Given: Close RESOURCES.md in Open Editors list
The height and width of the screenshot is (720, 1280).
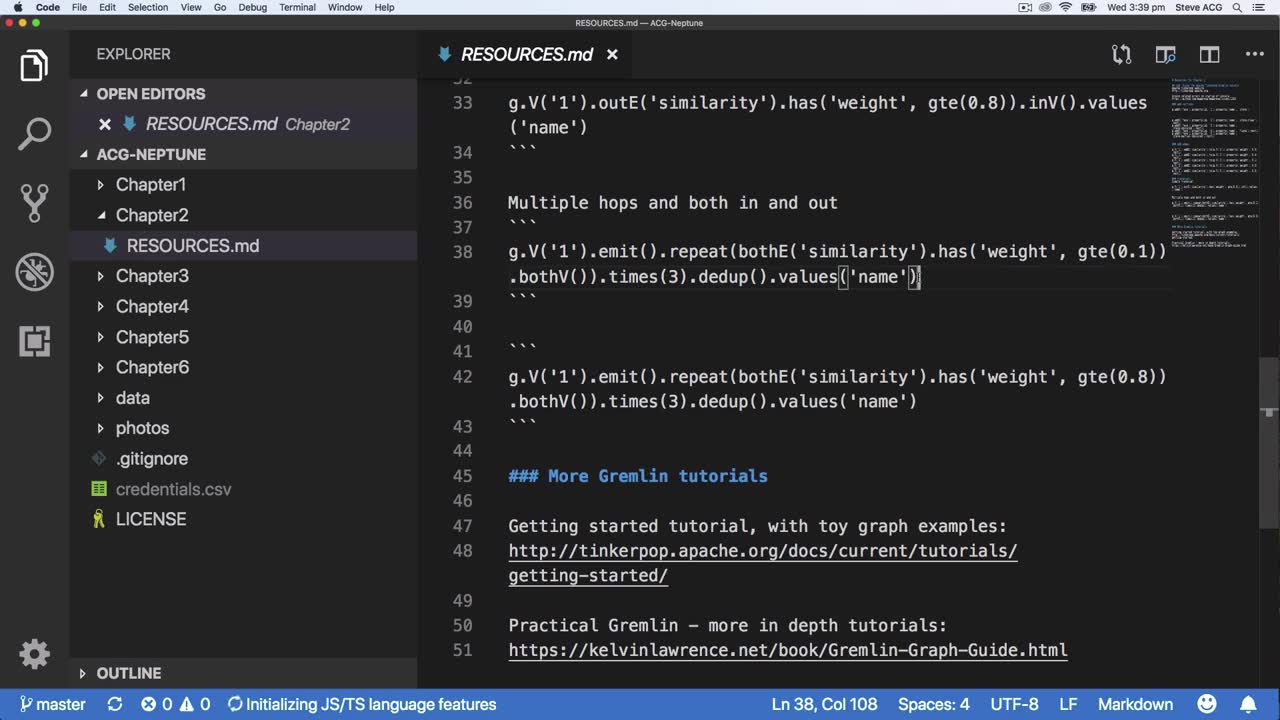Looking at the screenshot, I should (104, 124).
